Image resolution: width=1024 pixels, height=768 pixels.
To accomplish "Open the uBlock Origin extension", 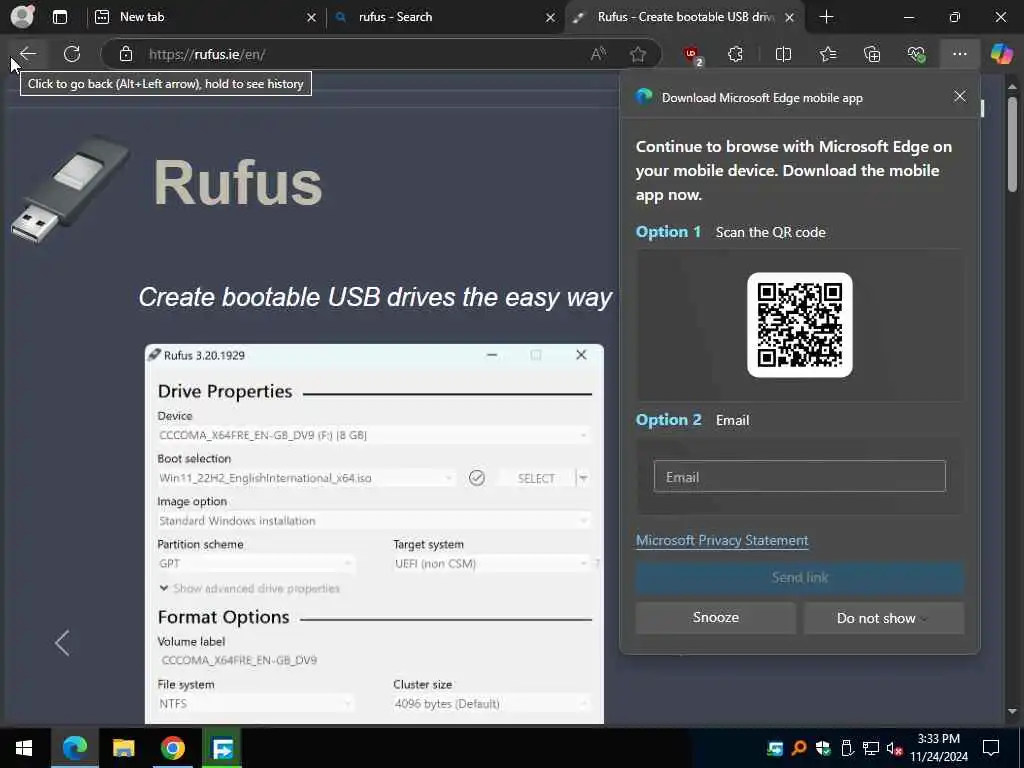I will [692, 55].
